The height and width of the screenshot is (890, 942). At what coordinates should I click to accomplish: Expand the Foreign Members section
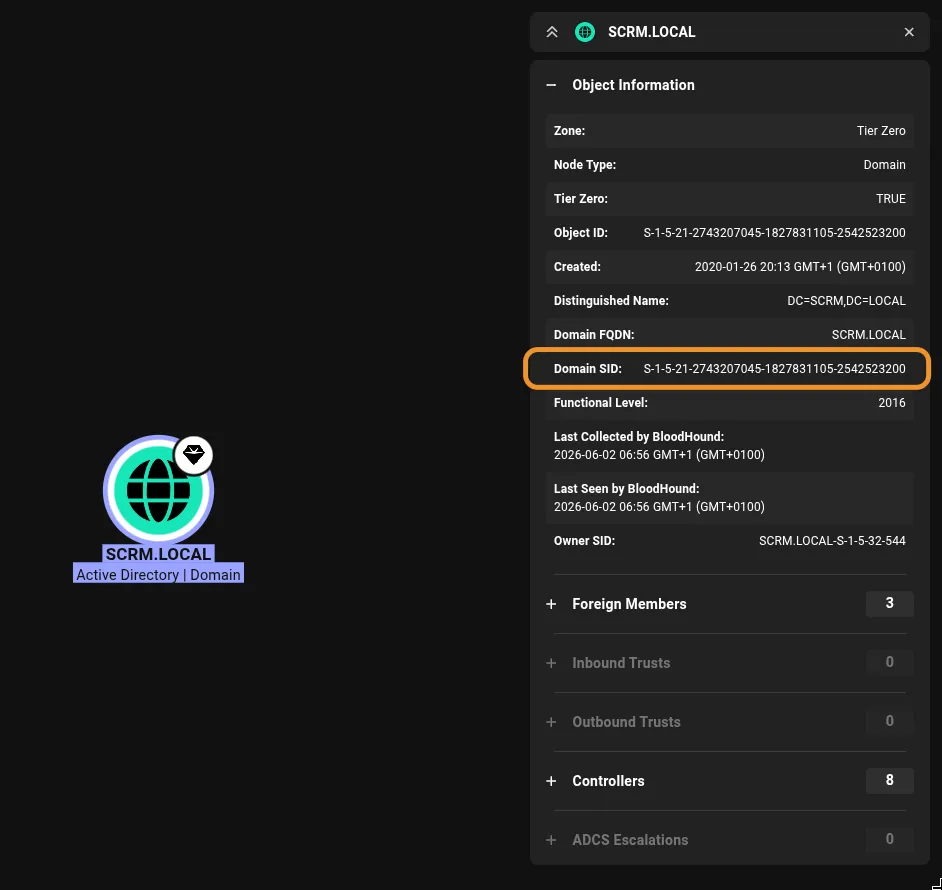pos(551,604)
